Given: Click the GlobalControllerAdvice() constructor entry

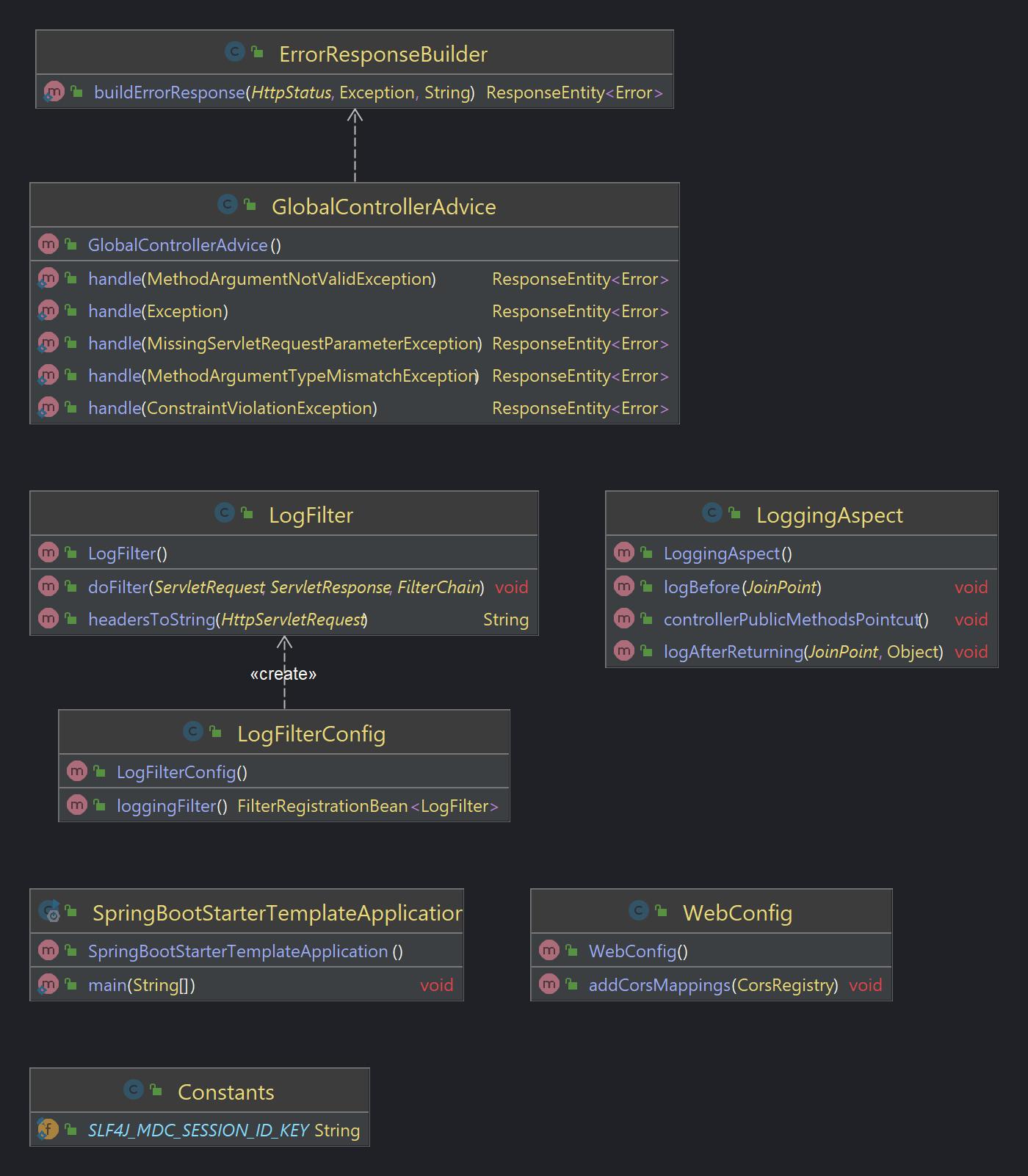Looking at the screenshot, I should pyautogui.click(x=184, y=245).
